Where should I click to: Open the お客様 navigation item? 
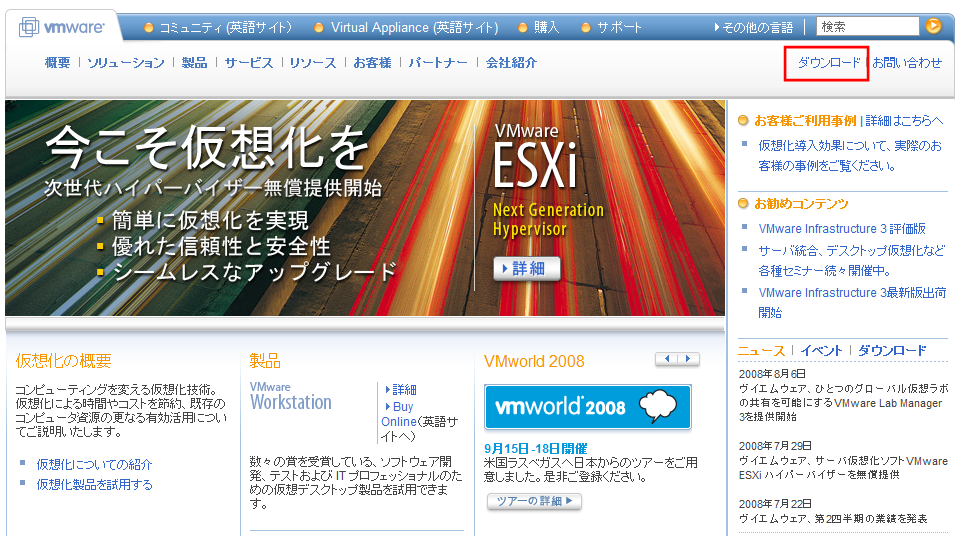372,63
